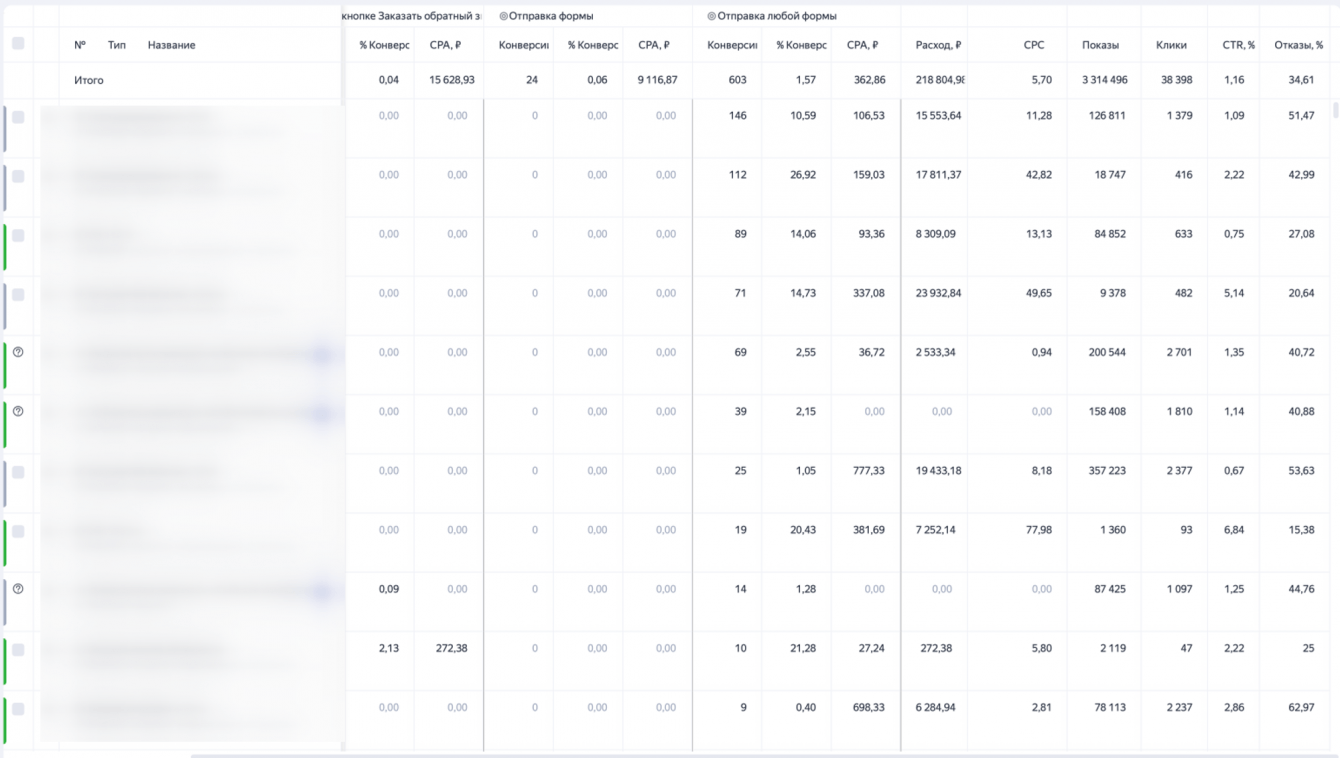The height and width of the screenshot is (758, 1340).
Task: Sort by the "CPC" column header
Action: pyautogui.click(x=1034, y=45)
